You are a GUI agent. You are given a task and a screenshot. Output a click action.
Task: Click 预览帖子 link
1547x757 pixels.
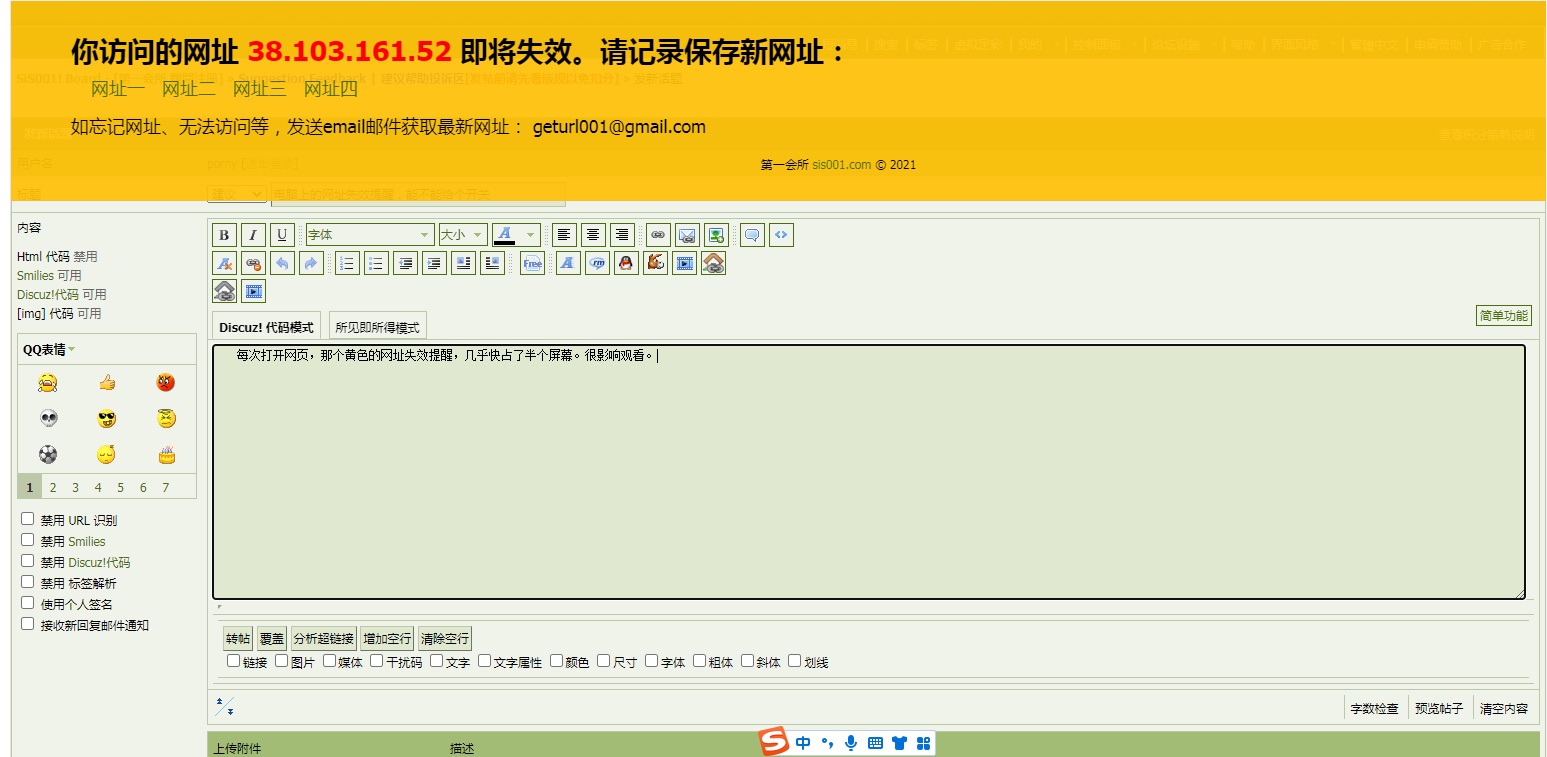(x=1439, y=708)
